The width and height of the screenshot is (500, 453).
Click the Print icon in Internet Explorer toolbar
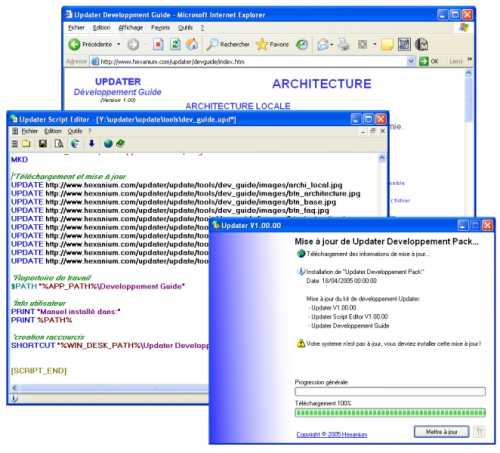coord(343,44)
